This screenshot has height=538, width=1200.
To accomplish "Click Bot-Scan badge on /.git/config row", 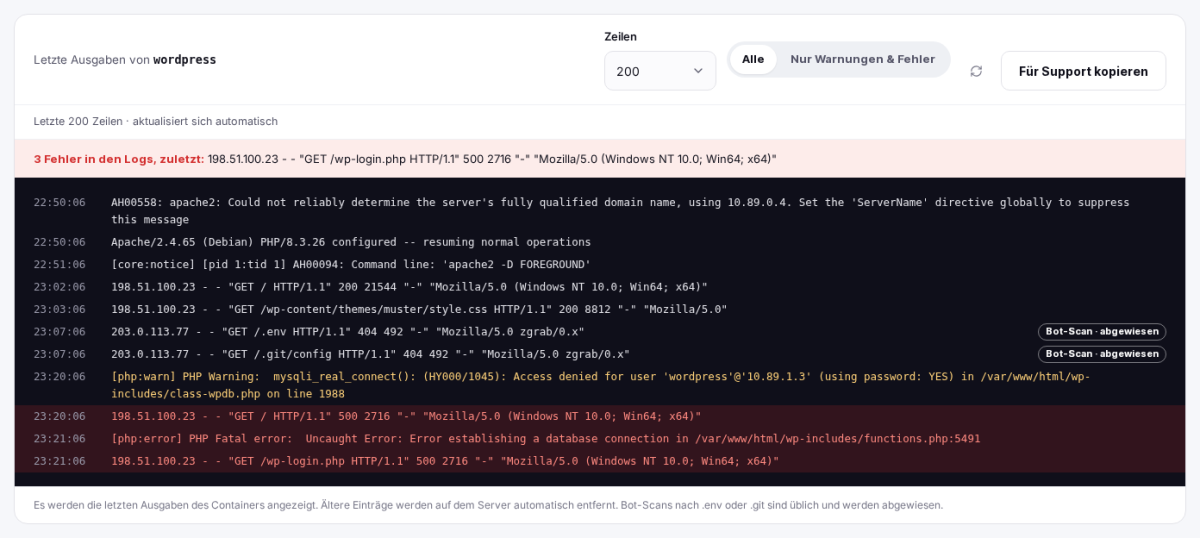I will 1102,354.
